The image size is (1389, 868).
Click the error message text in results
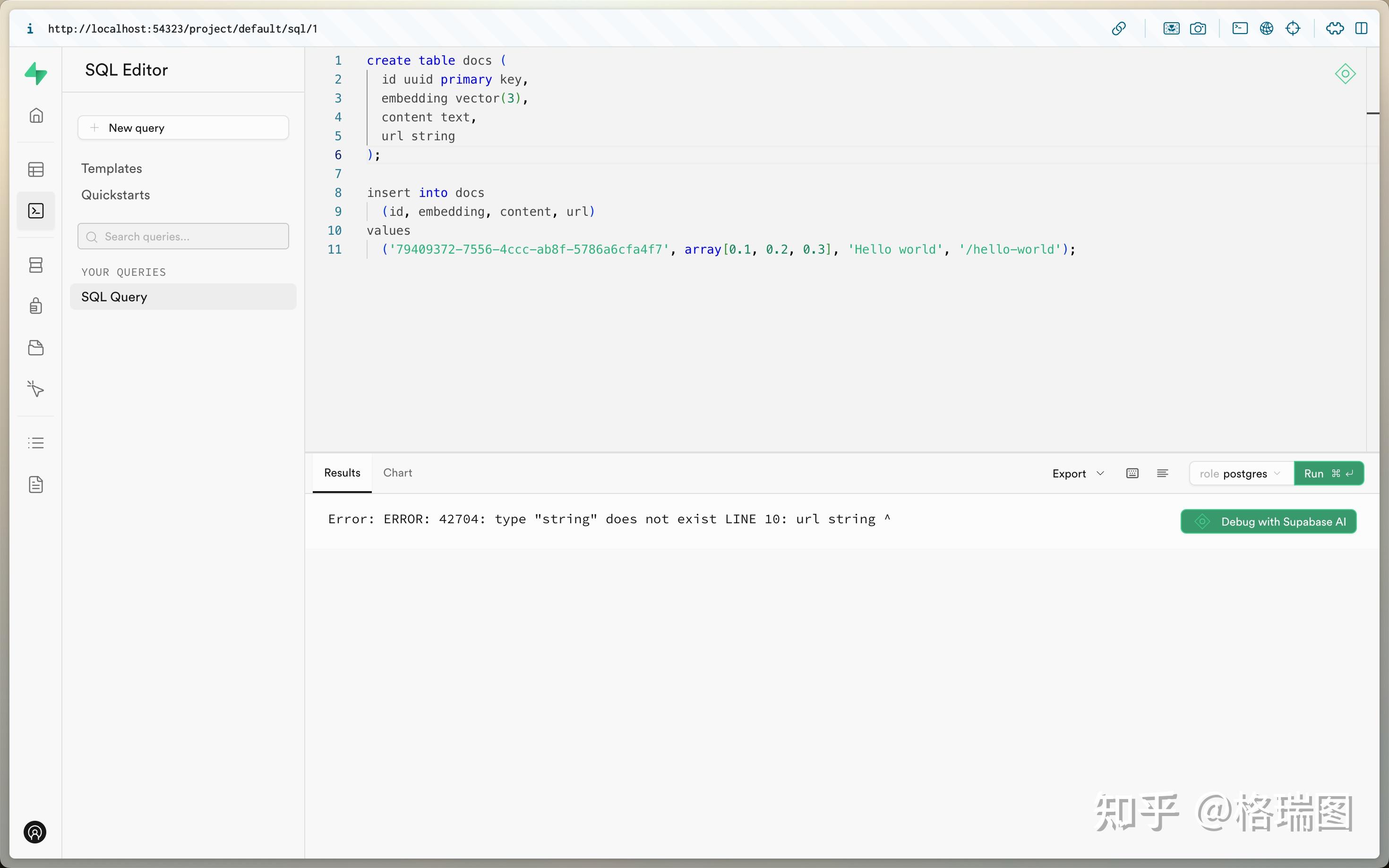tap(609, 519)
